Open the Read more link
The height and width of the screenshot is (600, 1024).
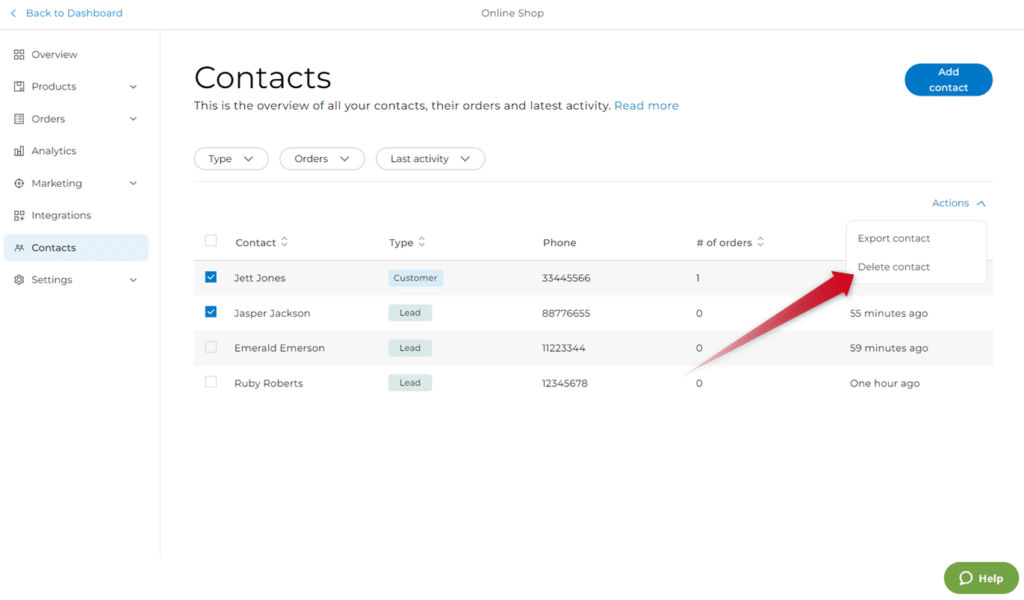646,106
